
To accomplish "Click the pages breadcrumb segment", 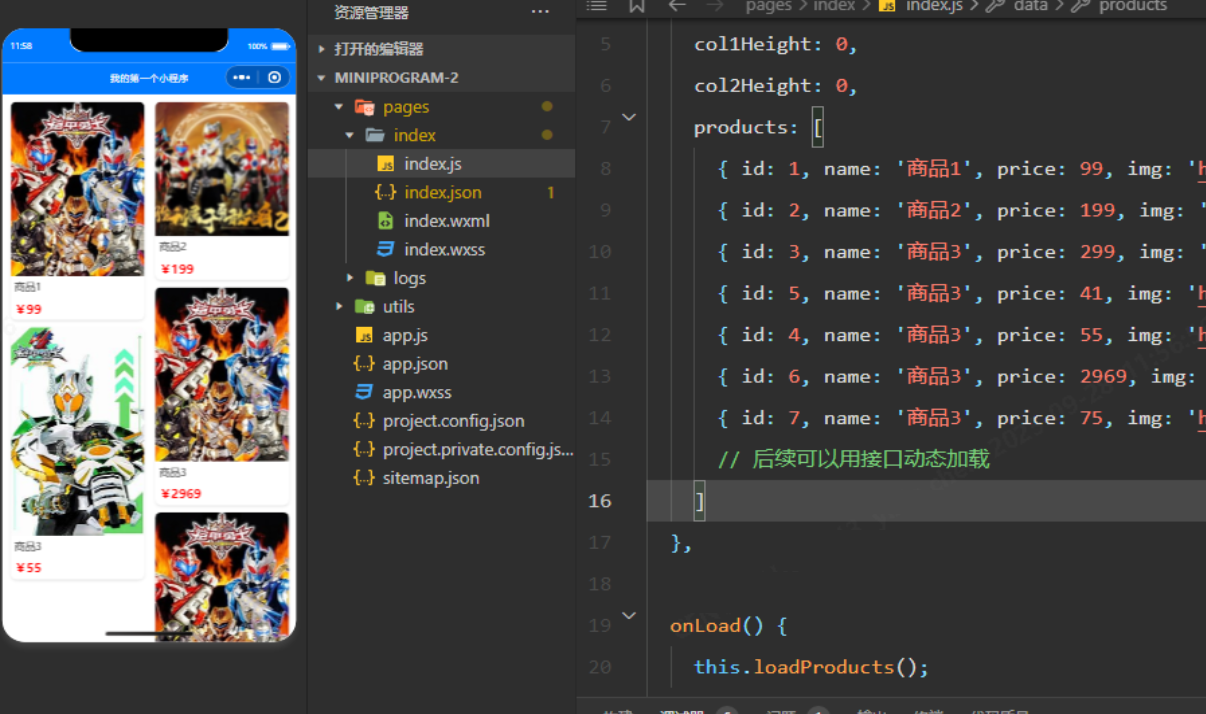I will pos(769,6).
